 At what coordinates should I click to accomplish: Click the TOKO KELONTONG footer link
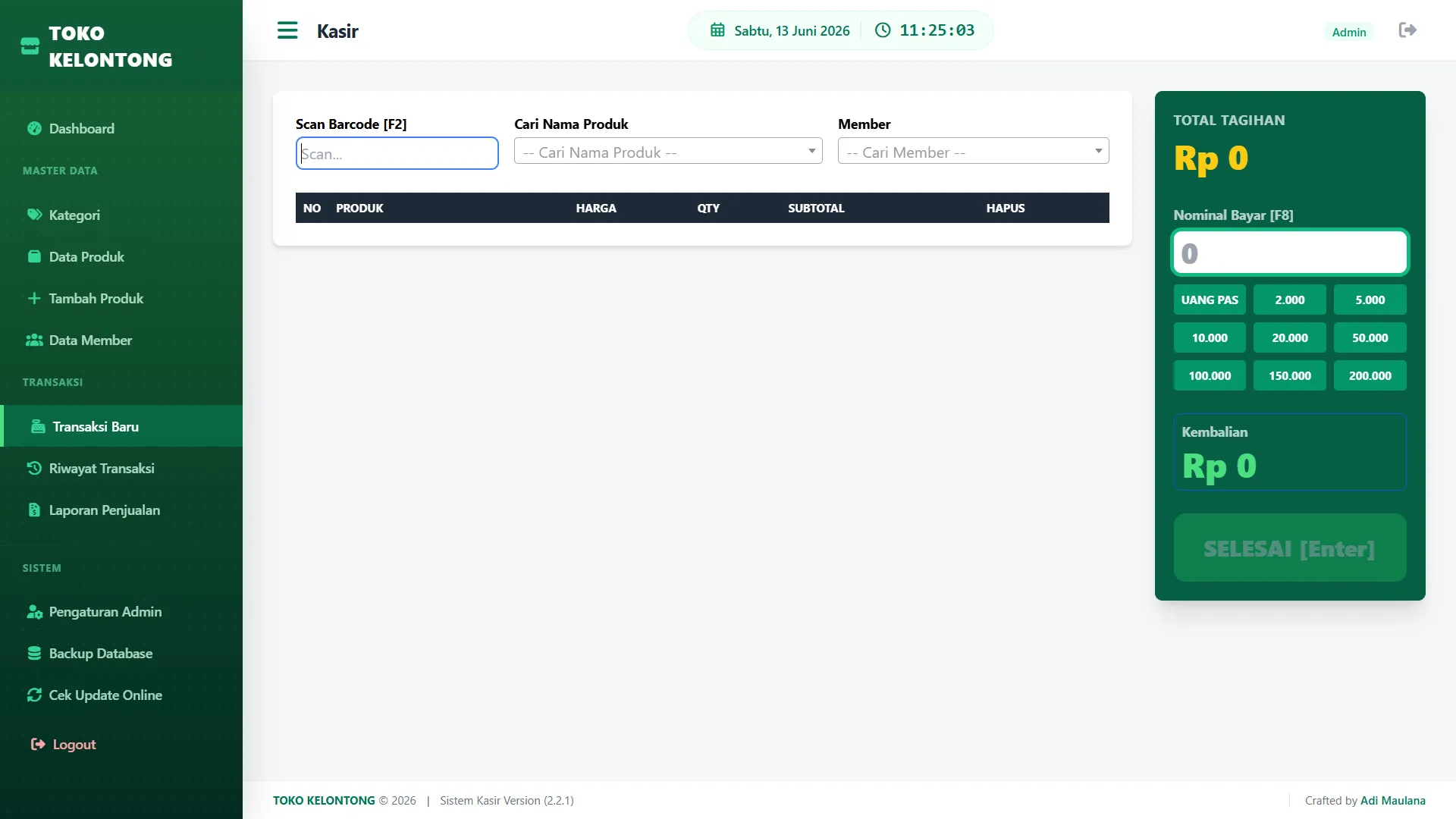click(x=324, y=801)
